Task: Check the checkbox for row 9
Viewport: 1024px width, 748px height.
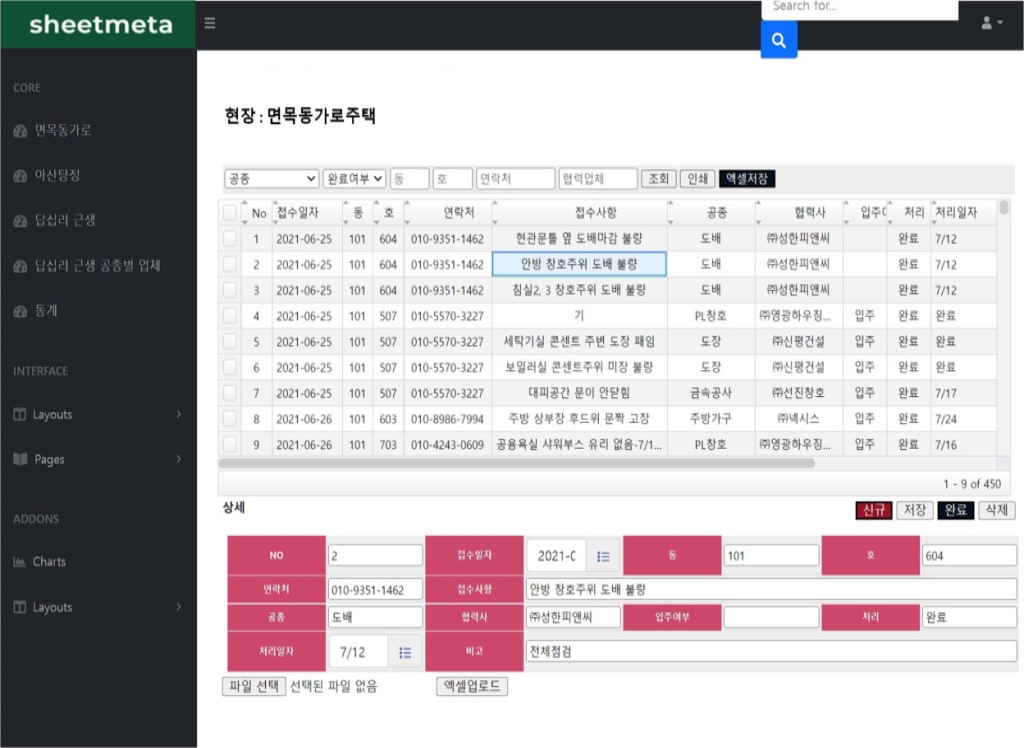Action: [230, 444]
